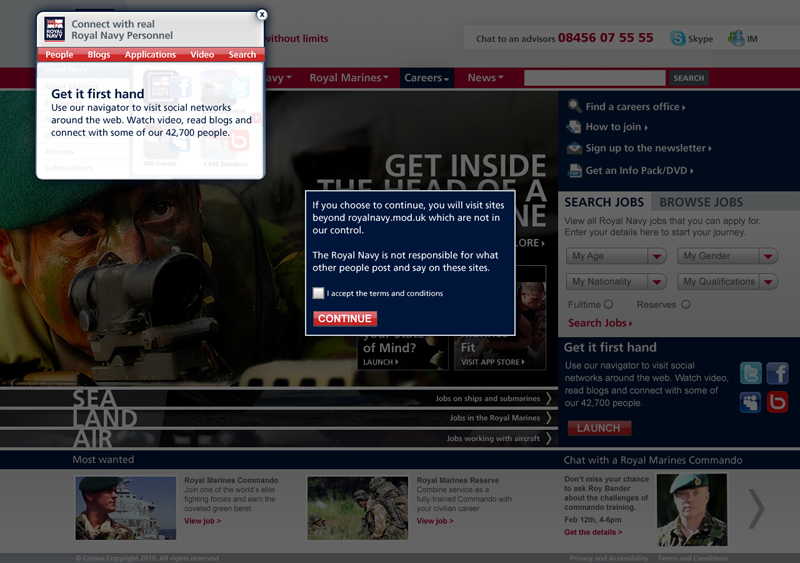
Task: Click the Search Jobs link
Action: coord(600,323)
